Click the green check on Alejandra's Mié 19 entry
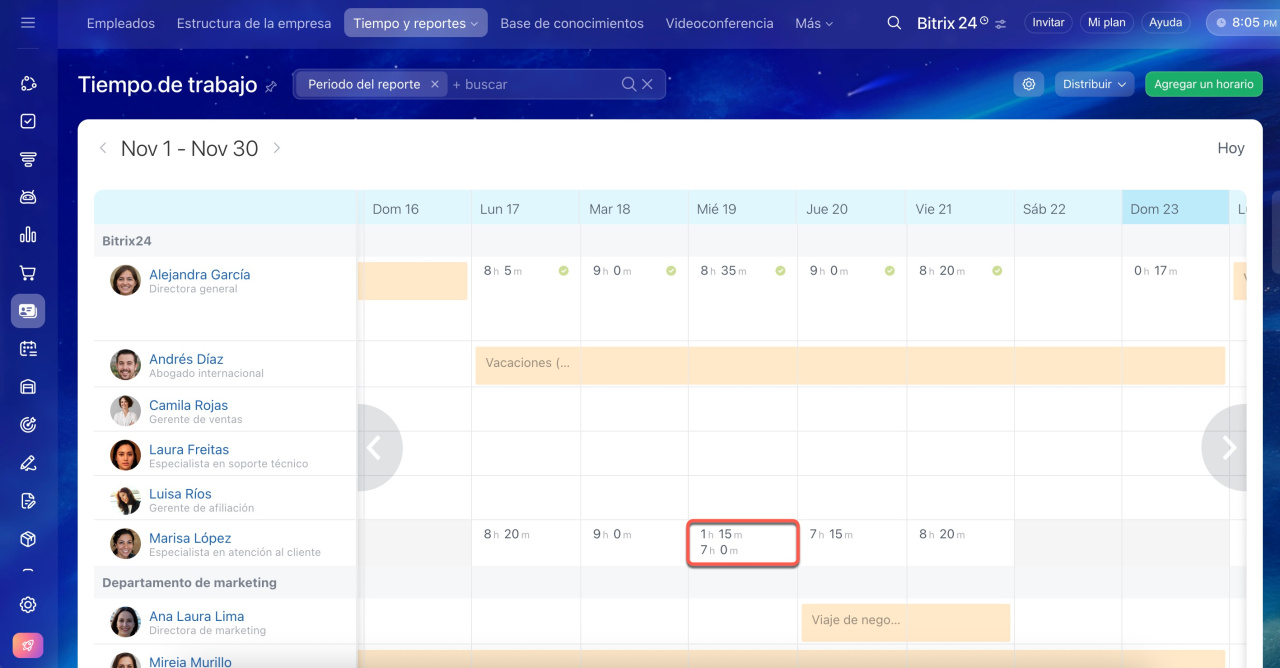1280x668 pixels. pos(780,271)
